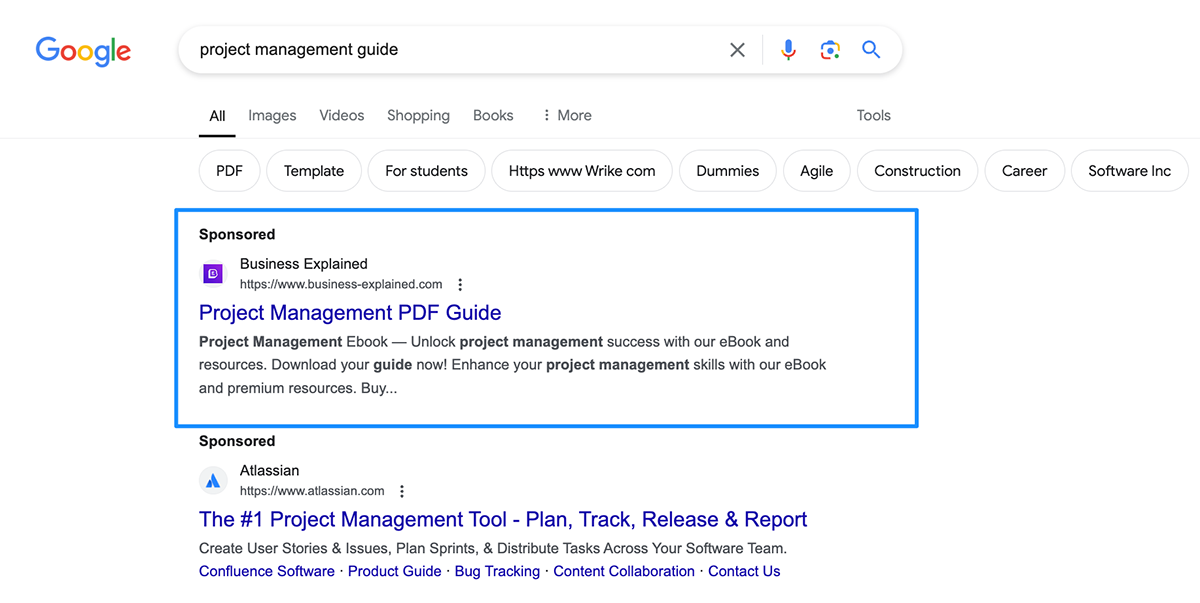Select the Template filter chip
Image resolution: width=1200 pixels, height=603 pixels.
(x=313, y=170)
